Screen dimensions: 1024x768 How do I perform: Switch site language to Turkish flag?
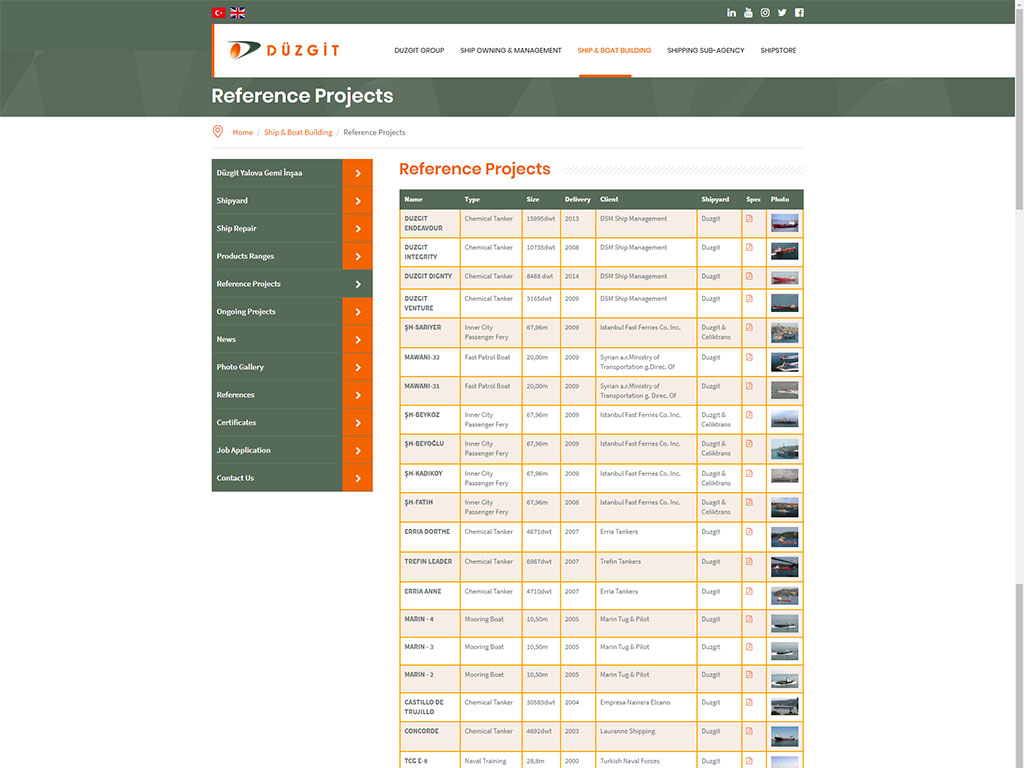point(219,12)
